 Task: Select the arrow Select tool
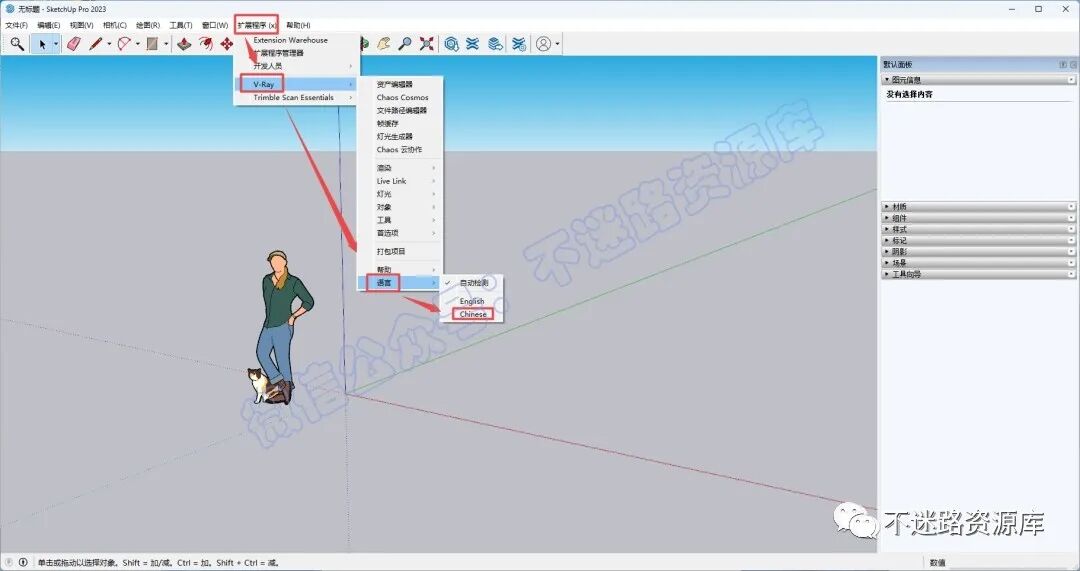point(42,44)
